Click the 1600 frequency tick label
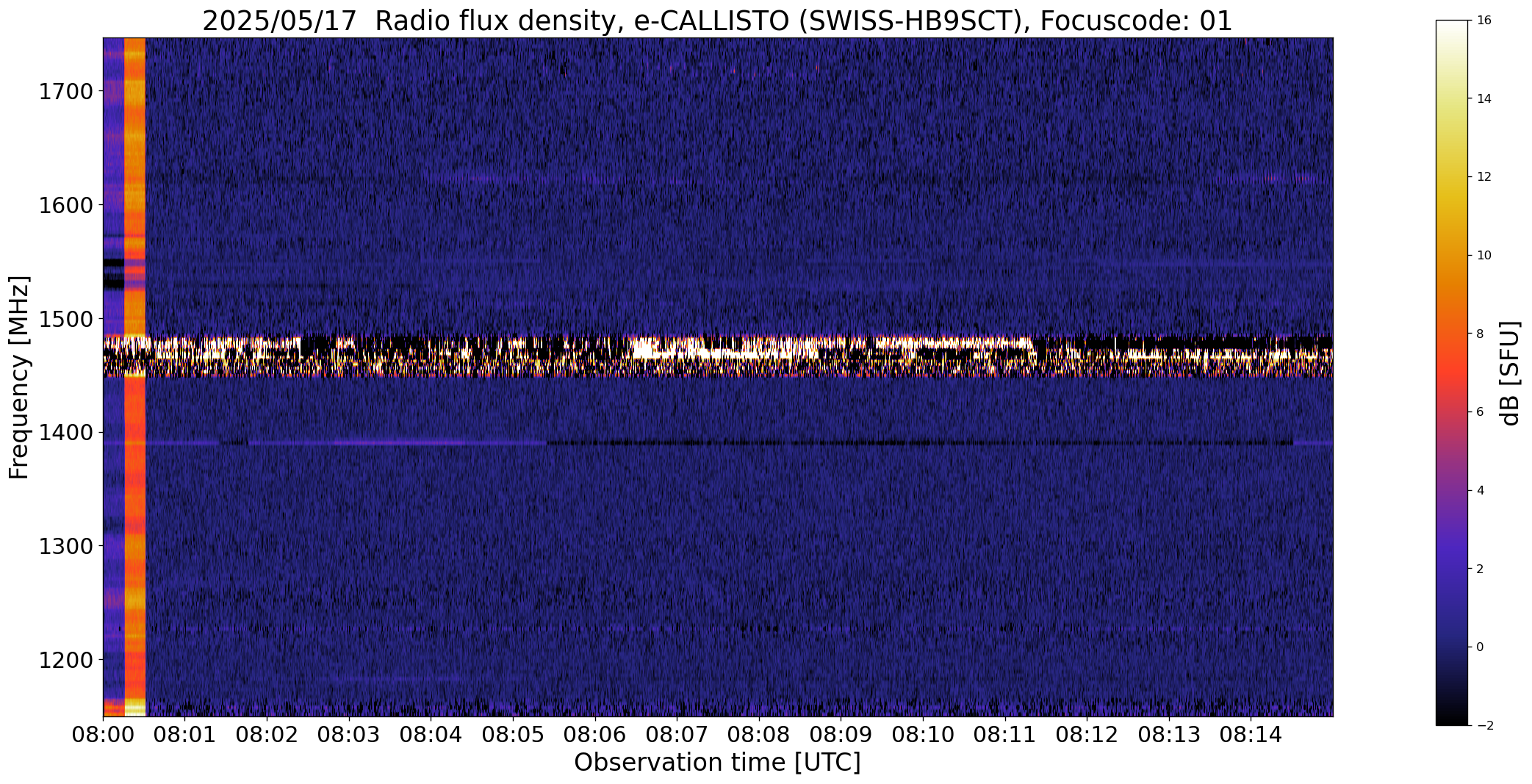 point(66,205)
